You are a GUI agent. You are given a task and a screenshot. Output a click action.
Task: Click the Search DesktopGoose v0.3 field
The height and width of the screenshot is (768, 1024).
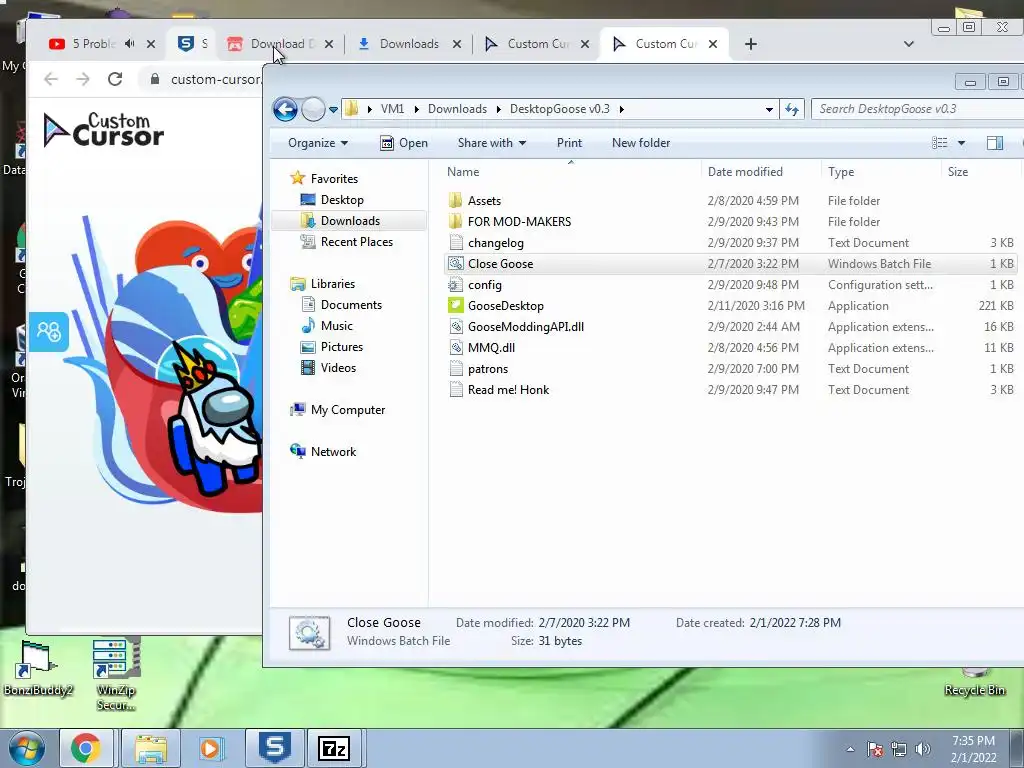[x=917, y=109]
